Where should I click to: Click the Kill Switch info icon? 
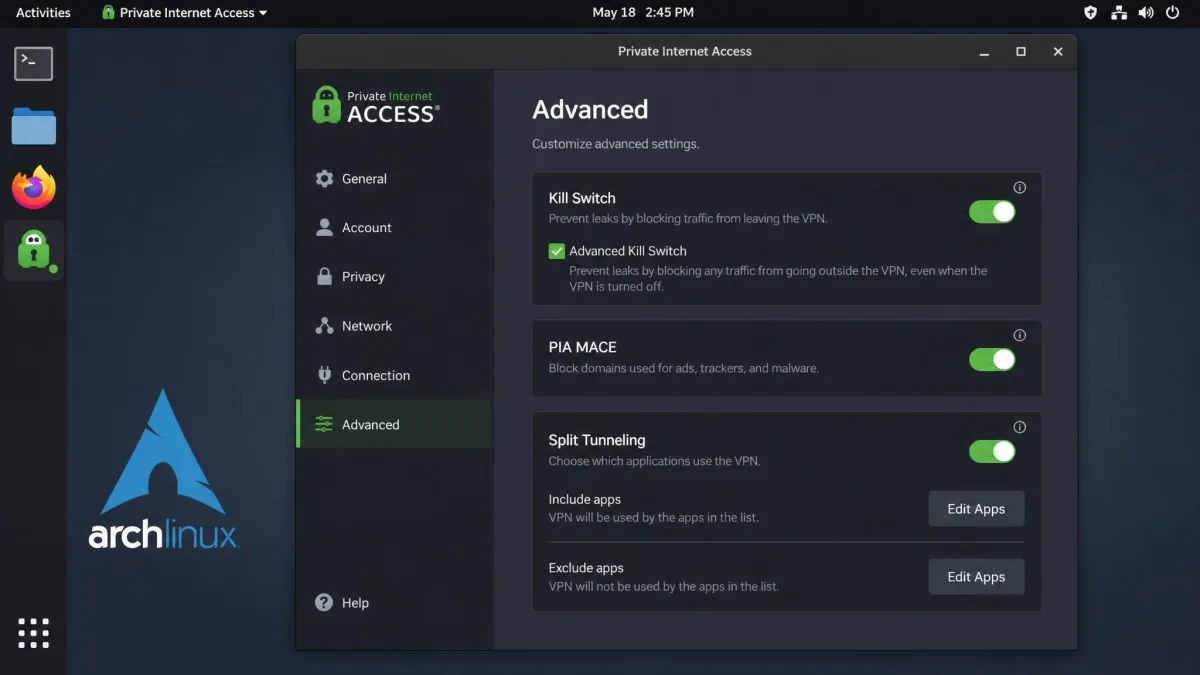click(1020, 187)
